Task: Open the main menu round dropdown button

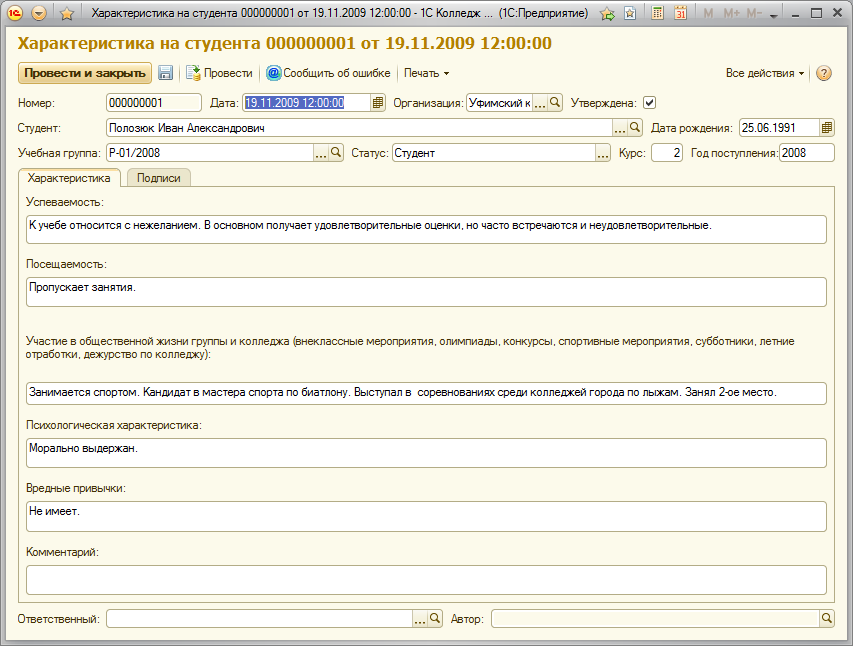Action: click(39, 13)
